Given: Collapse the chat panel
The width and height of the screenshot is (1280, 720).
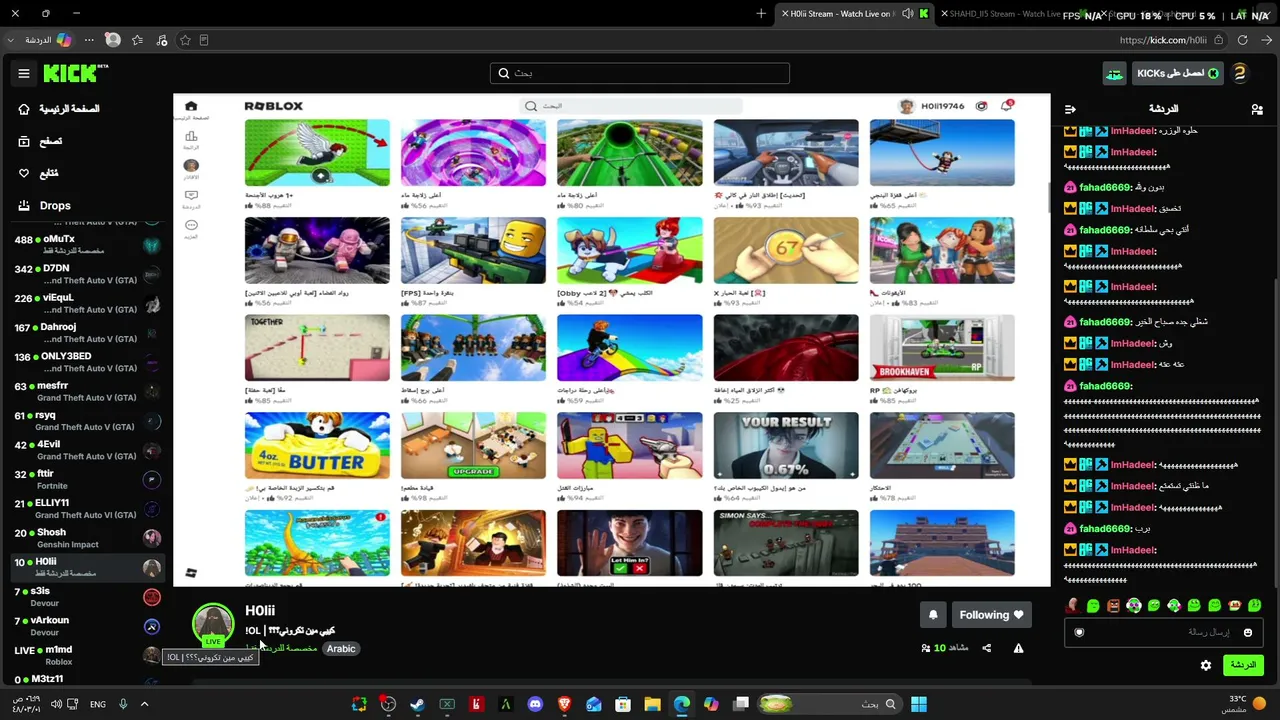Looking at the screenshot, I should pyautogui.click(x=1070, y=109).
